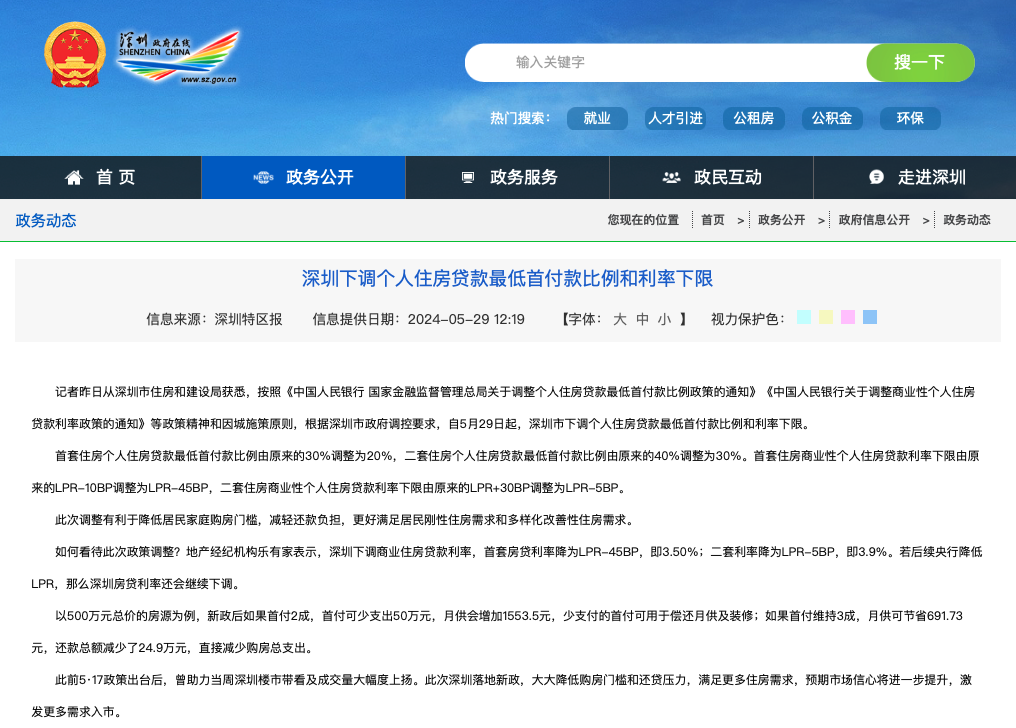Search the hot keyword 人才引进
The width and height of the screenshot is (1016, 728).
(x=675, y=119)
